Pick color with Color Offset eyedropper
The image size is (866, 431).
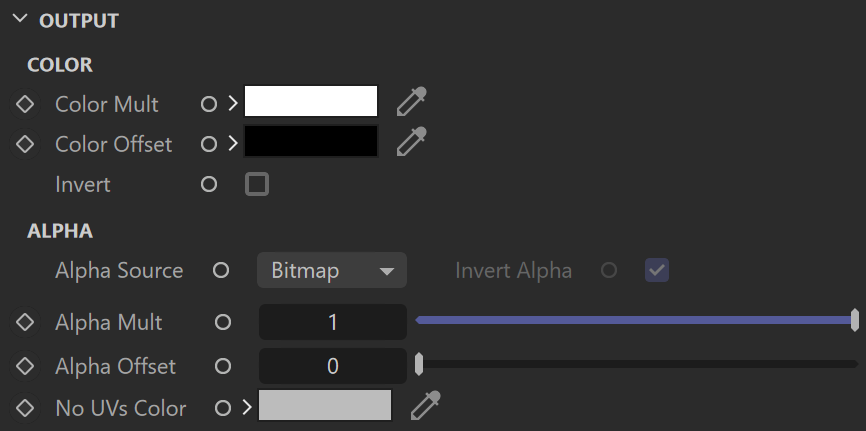[412, 141]
